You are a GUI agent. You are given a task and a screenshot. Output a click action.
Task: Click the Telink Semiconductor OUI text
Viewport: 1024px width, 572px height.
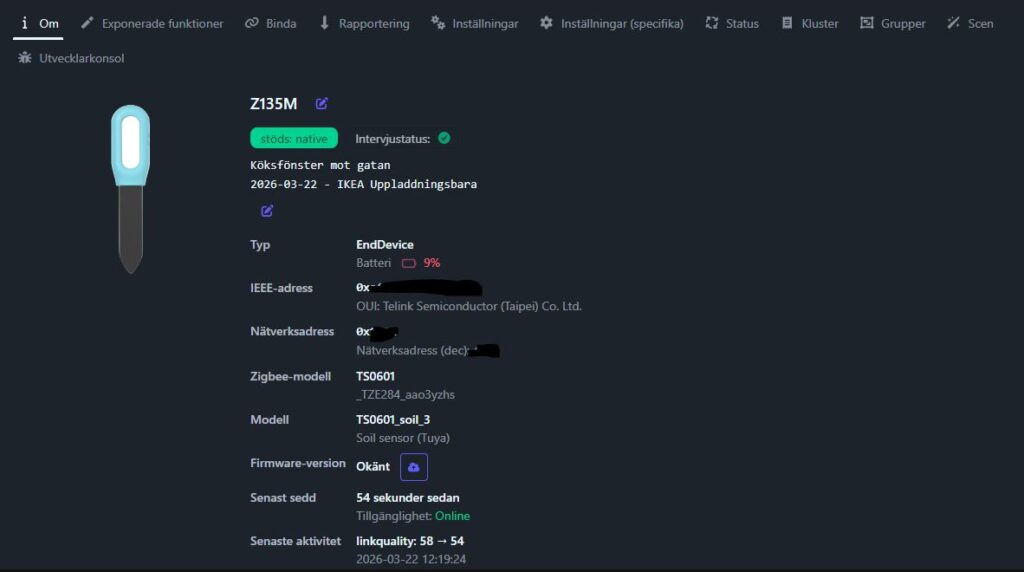click(x=469, y=306)
